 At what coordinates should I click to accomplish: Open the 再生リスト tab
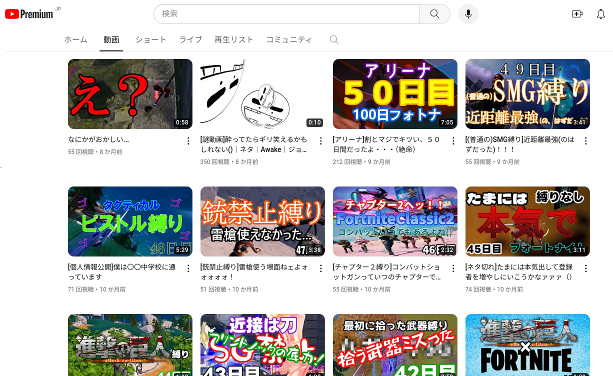(234, 39)
